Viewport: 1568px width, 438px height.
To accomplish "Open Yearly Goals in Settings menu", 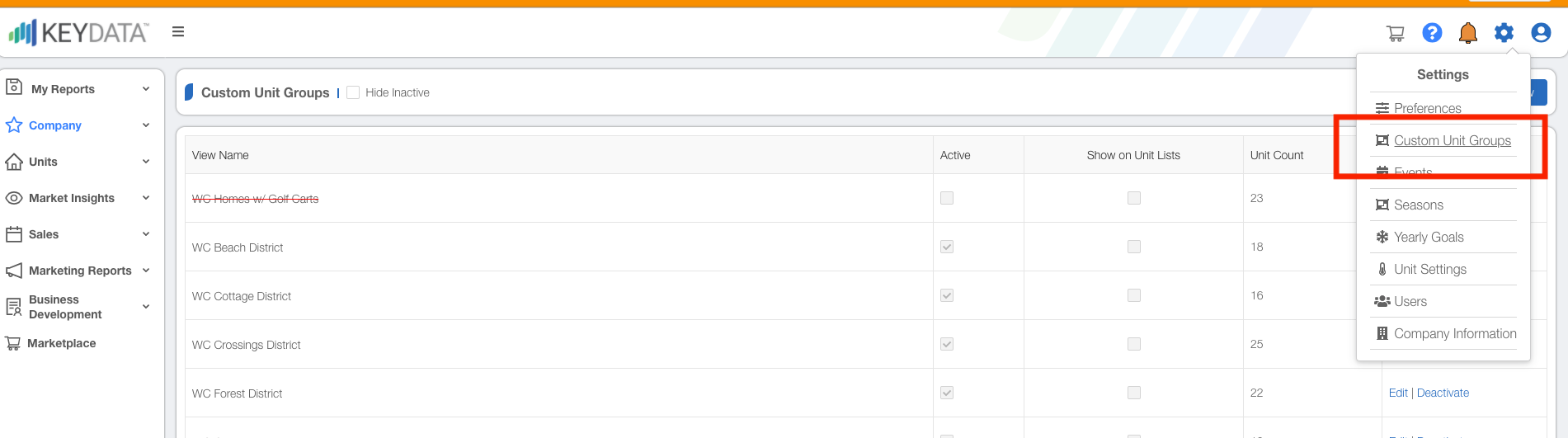I will [x=1429, y=237].
